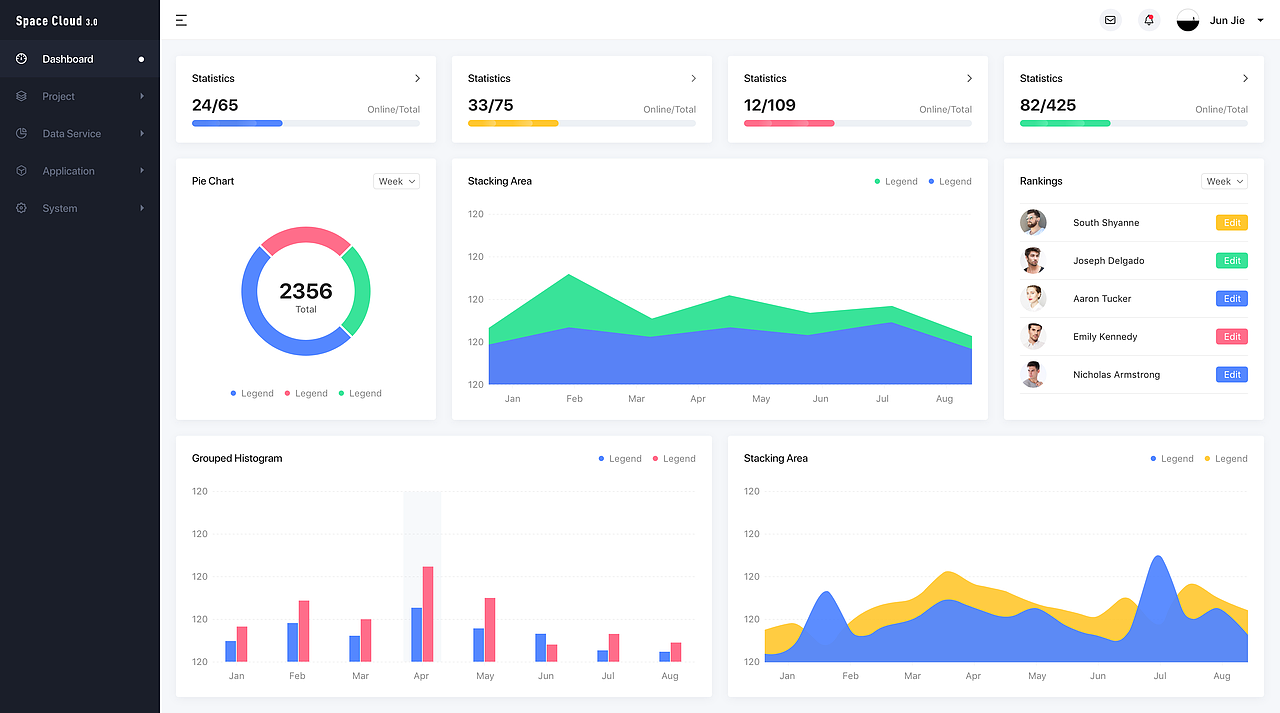Toggle blue Legend in bottom Stacking Area
Screen dimensions: 1280x713
click(1172, 458)
